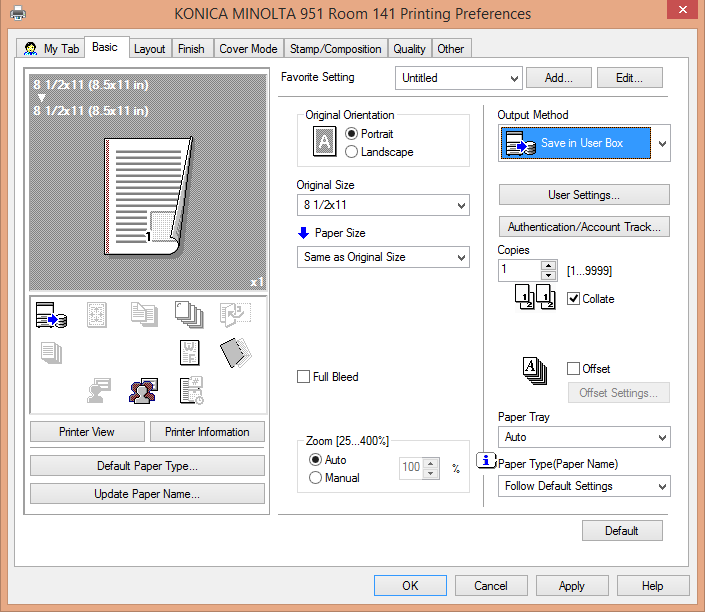
Task: Open Authentication/Account Track... dialog
Action: click(x=584, y=227)
